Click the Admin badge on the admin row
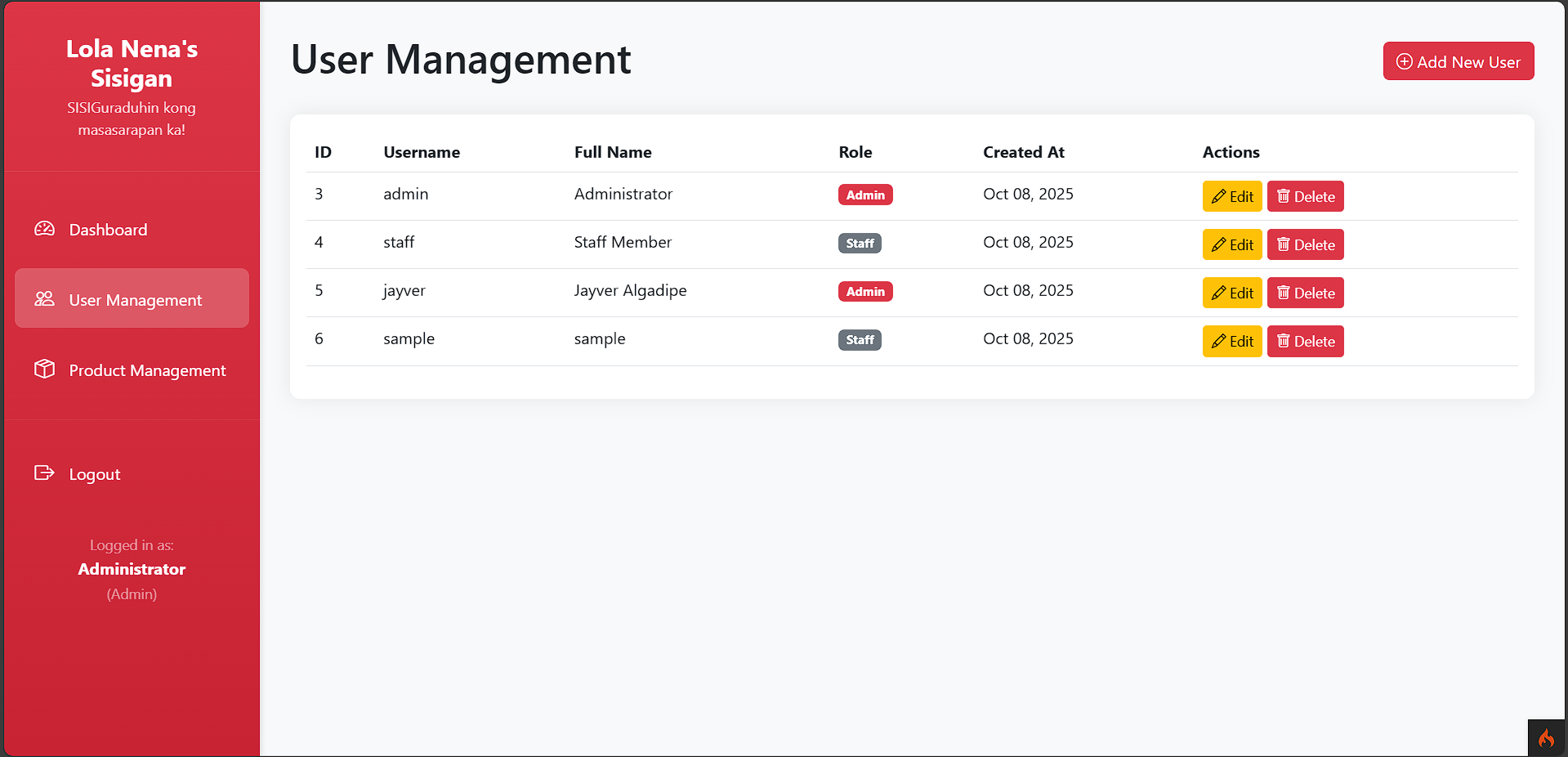Viewport: 1568px width, 757px height. tap(864, 195)
